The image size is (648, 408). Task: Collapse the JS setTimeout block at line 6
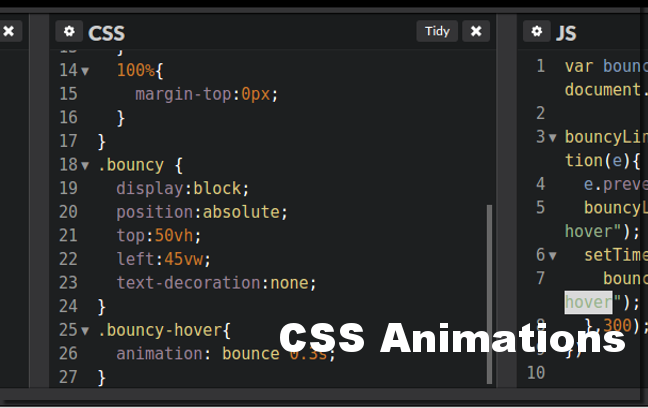(552, 255)
